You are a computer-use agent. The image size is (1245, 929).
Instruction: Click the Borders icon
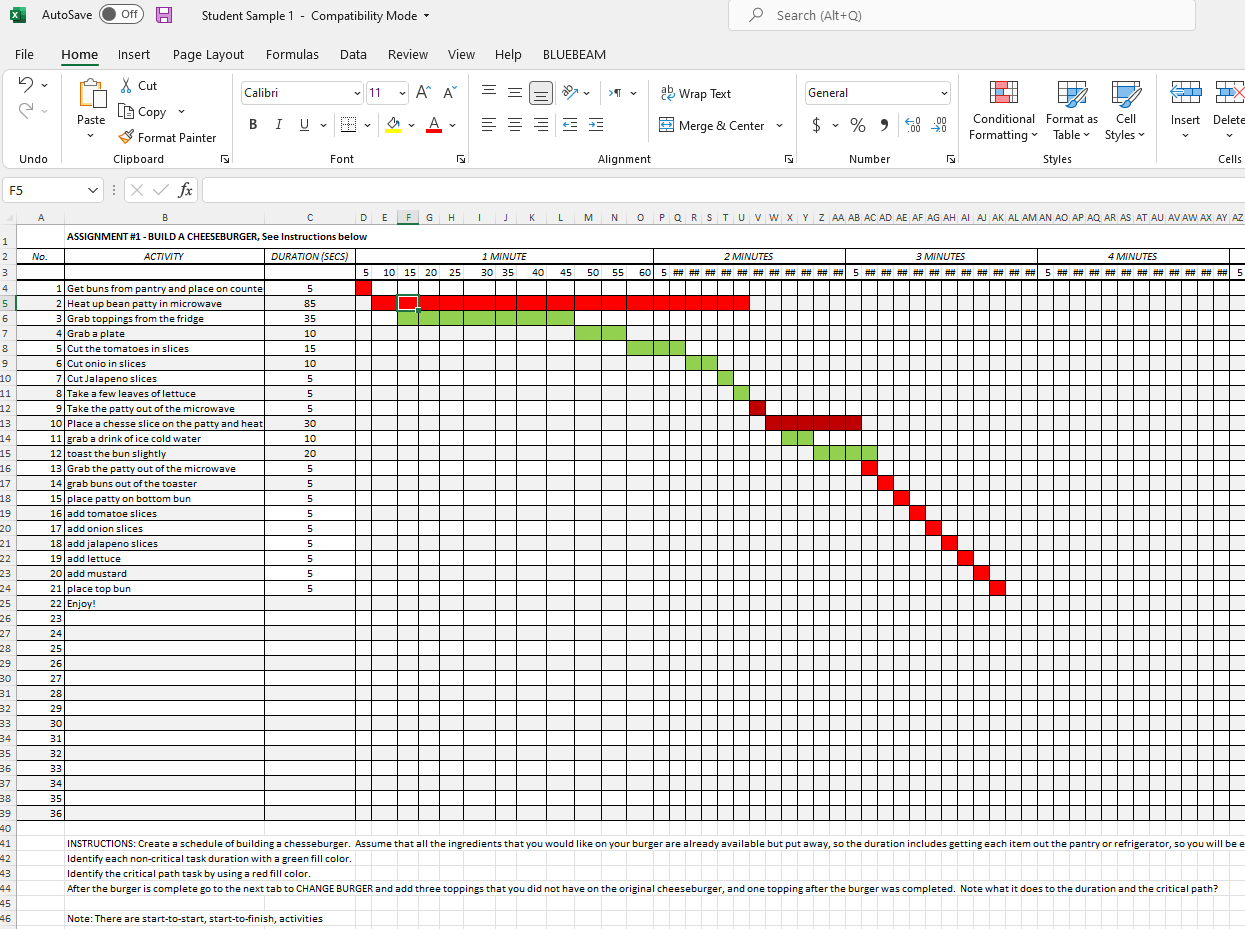pos(346,125)
